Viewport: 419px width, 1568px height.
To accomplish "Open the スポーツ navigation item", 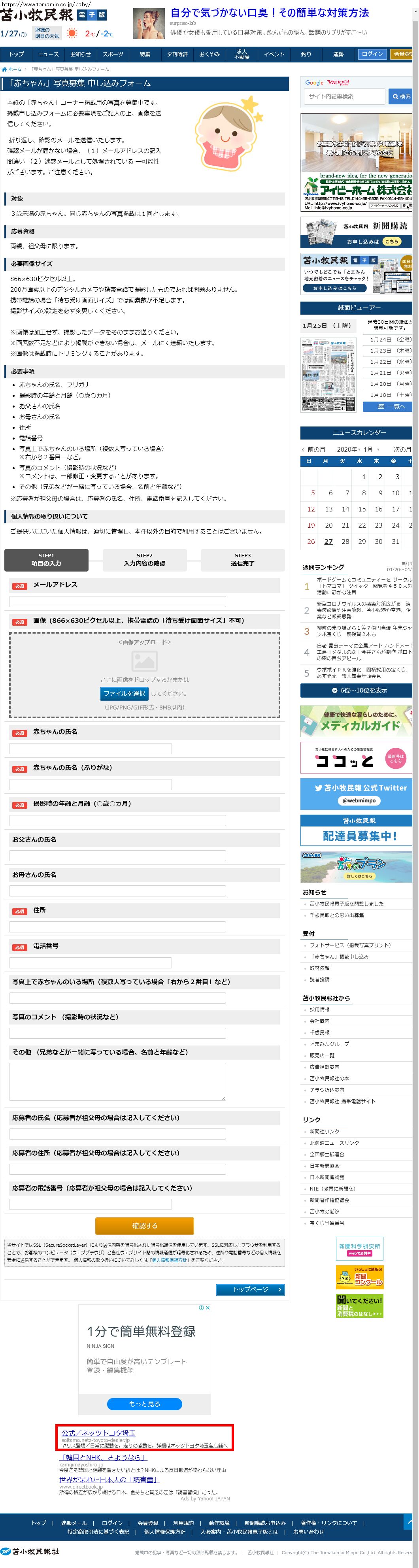I will 113,54.
